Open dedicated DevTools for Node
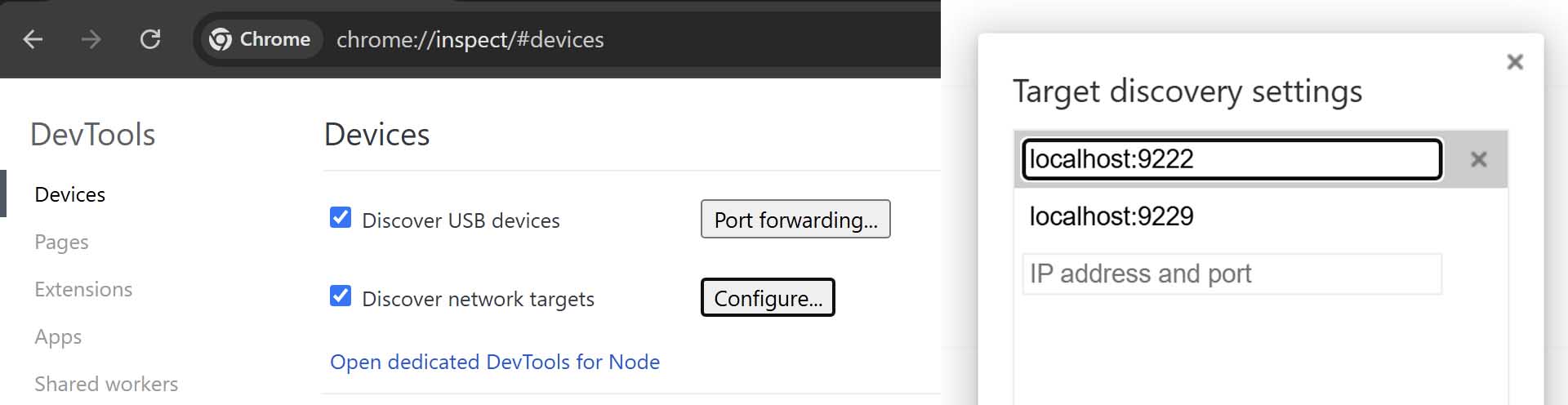The image size is (1568, 405). [495, 362]
